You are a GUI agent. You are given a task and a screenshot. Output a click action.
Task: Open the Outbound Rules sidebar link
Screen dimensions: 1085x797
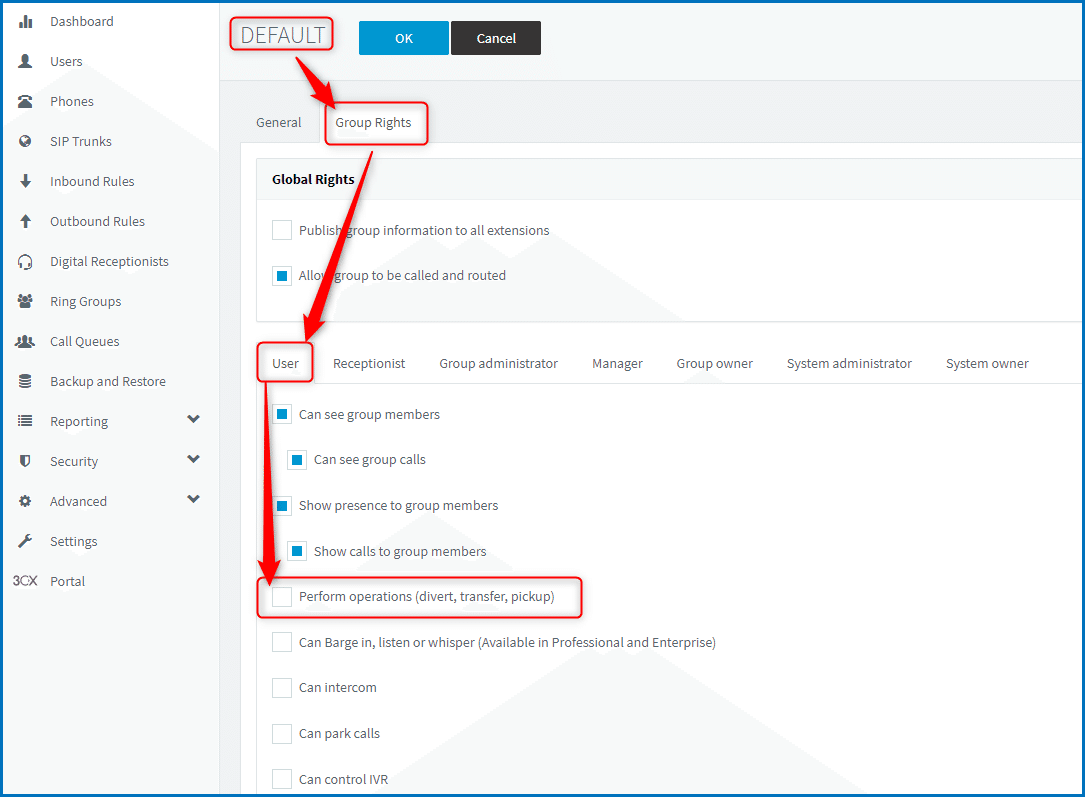(x=98, y=221)
